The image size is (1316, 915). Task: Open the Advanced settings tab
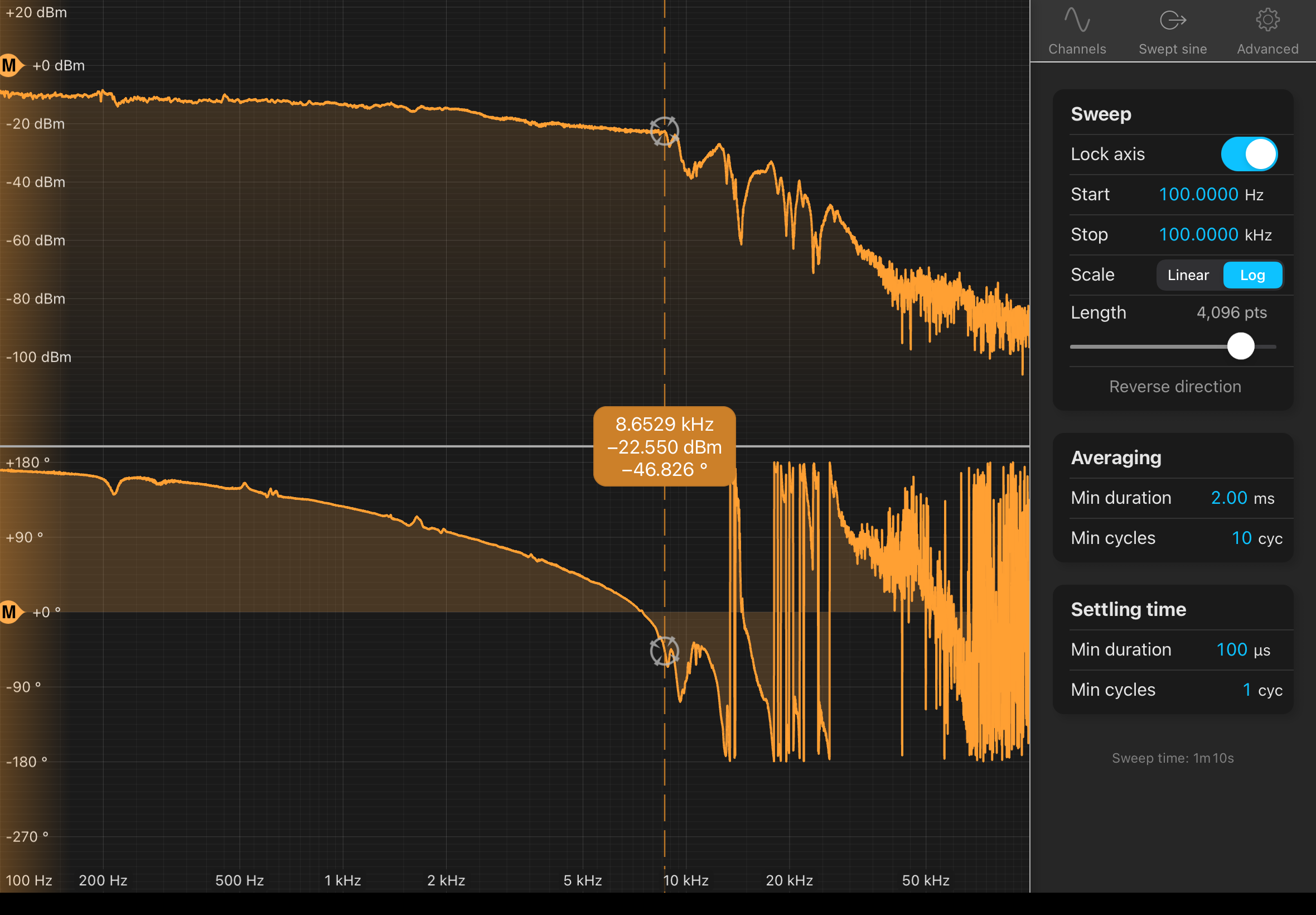(x=1267, y=32)
